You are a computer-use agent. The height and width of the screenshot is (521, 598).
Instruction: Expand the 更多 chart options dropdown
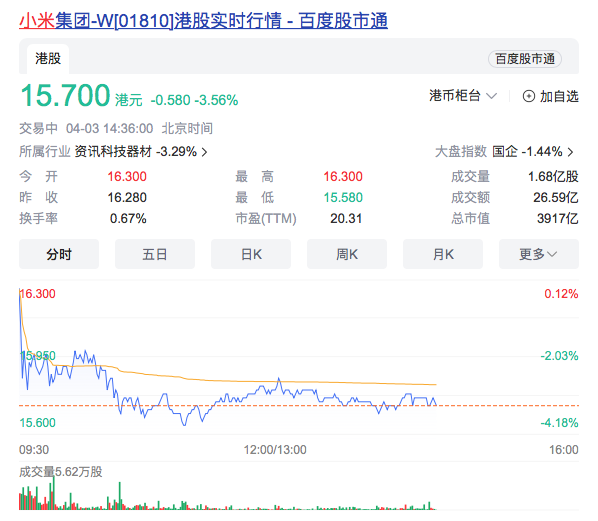pyautogui.click(x=539, y=254)
